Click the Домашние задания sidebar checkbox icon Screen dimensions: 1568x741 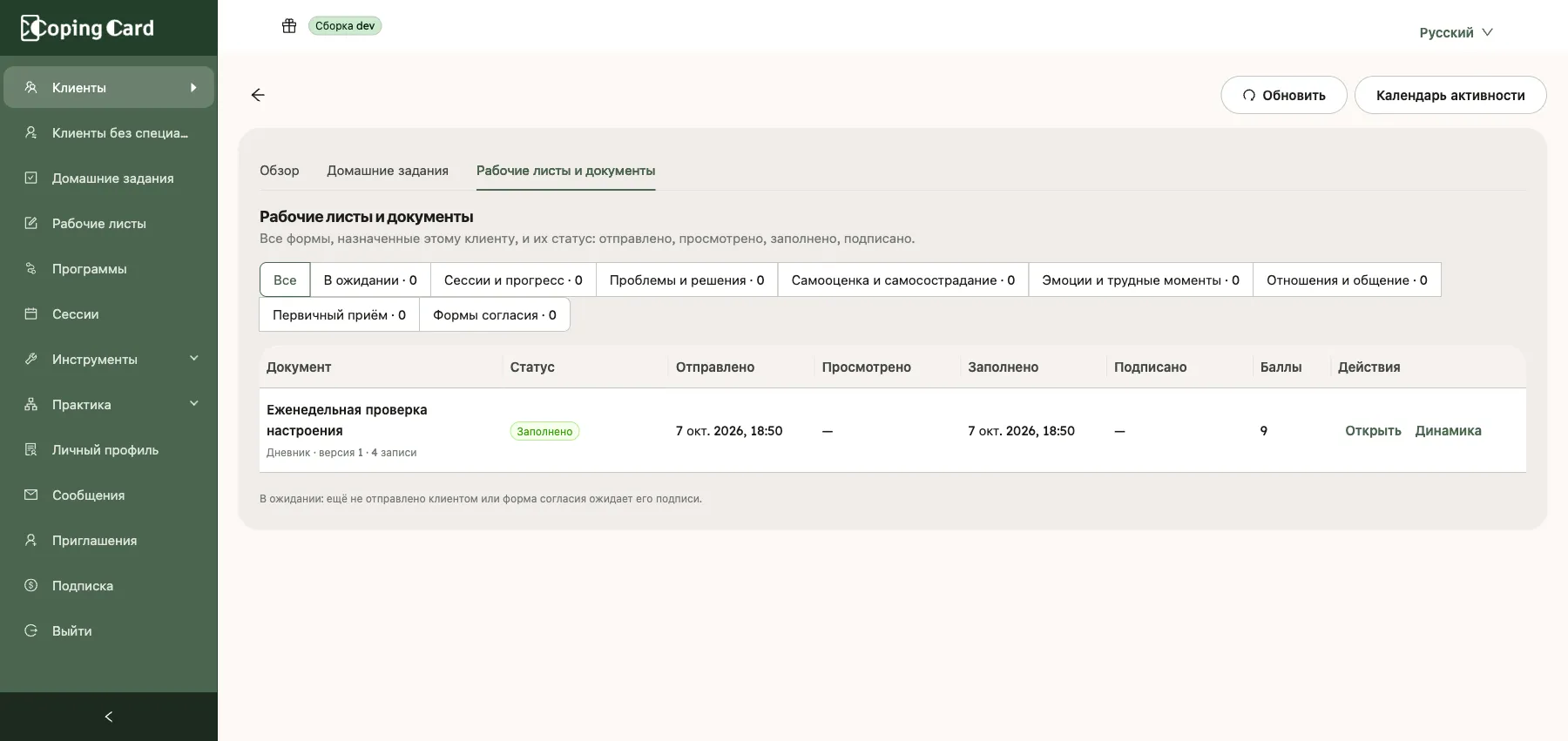tap(31, 178)
